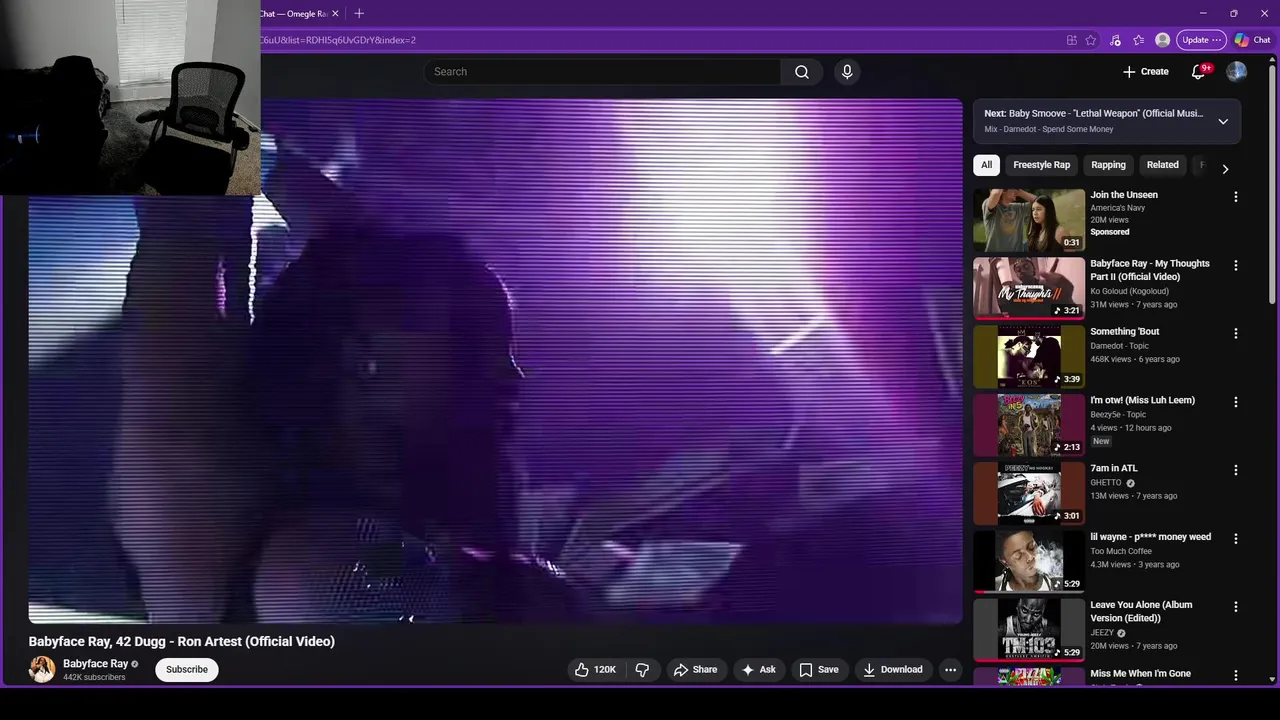This screenshot has width=1280, height=720.
Task: Expand the Next up mix playlist panel
Action: (x=1223, y=121)
